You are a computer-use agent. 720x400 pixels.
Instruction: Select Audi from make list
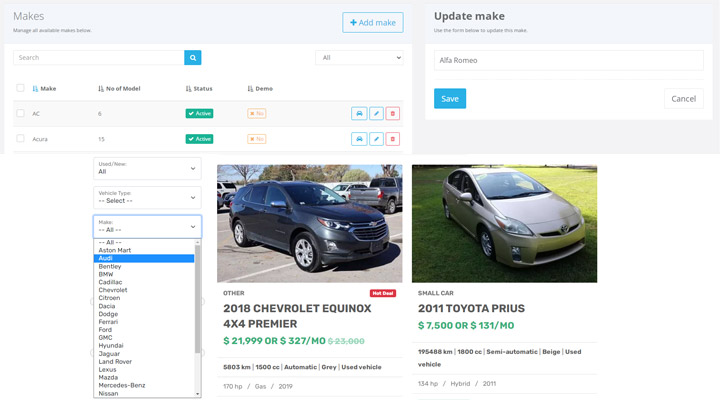(x=144, y=258)
